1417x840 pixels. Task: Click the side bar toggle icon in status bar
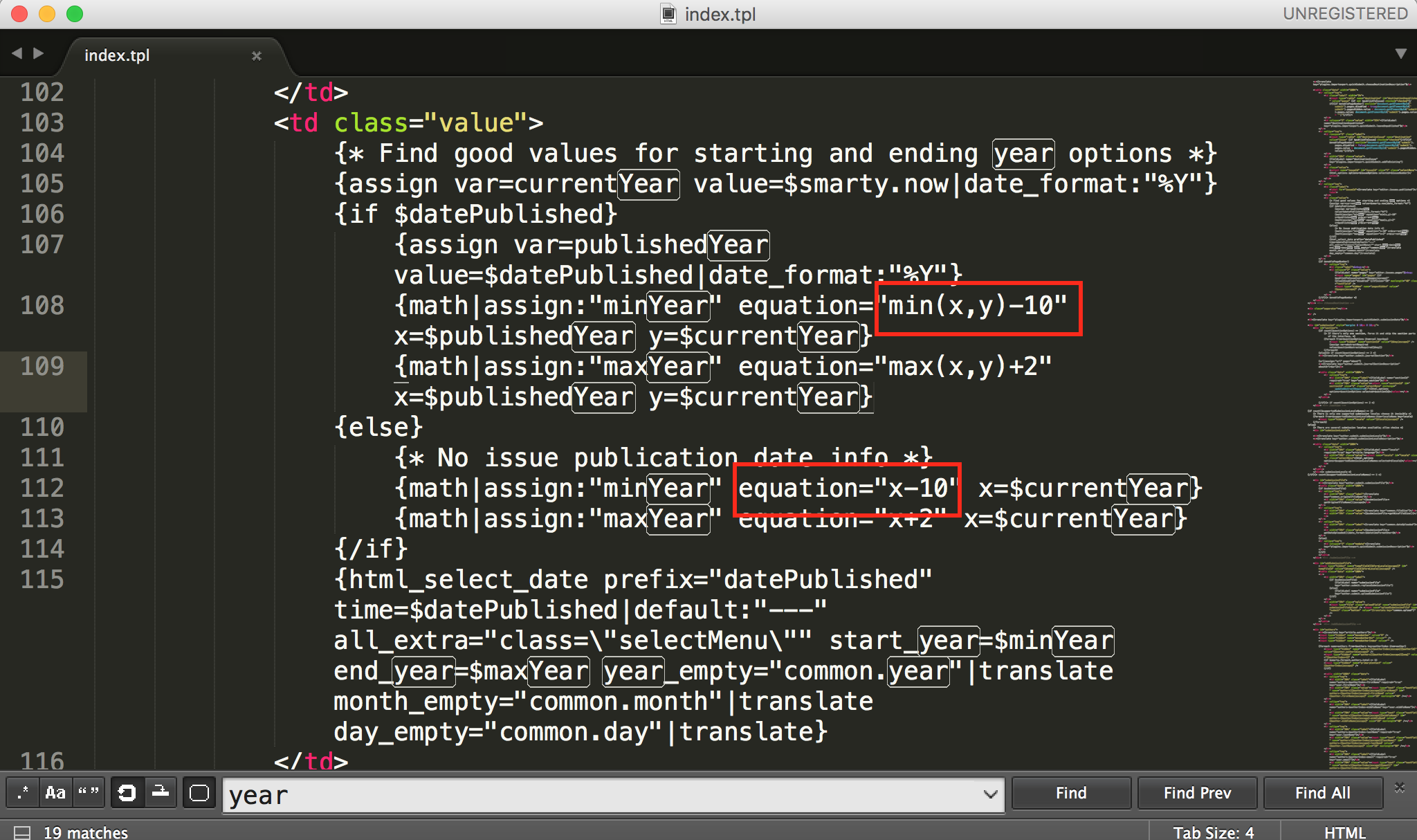(x=22, y=832)
